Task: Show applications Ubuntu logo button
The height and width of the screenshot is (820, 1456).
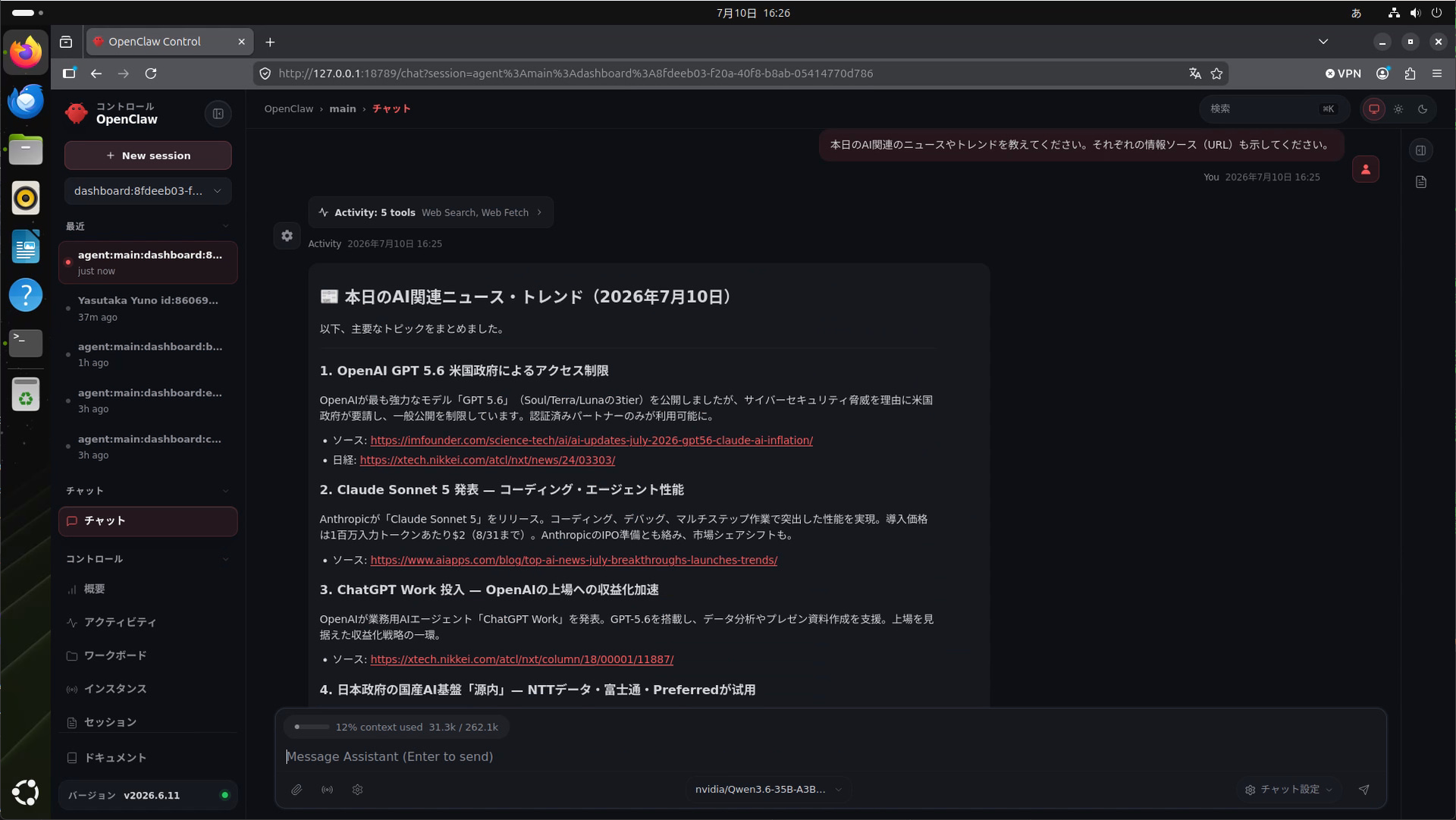Action: click(26, 792)
